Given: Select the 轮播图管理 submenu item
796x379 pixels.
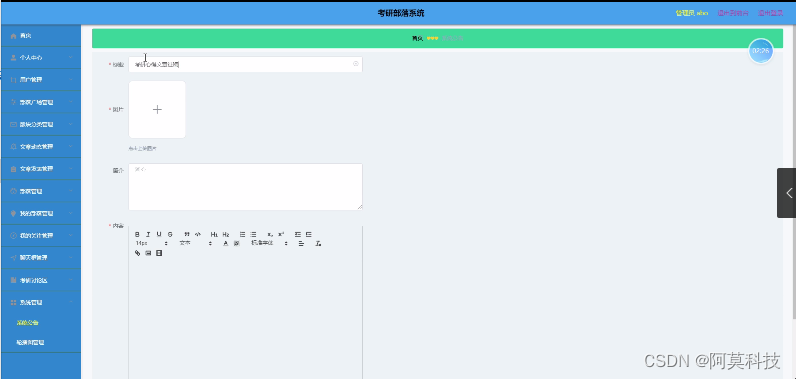Looking at the screenshot, I should pyautogui.click(x=30, y=342).
